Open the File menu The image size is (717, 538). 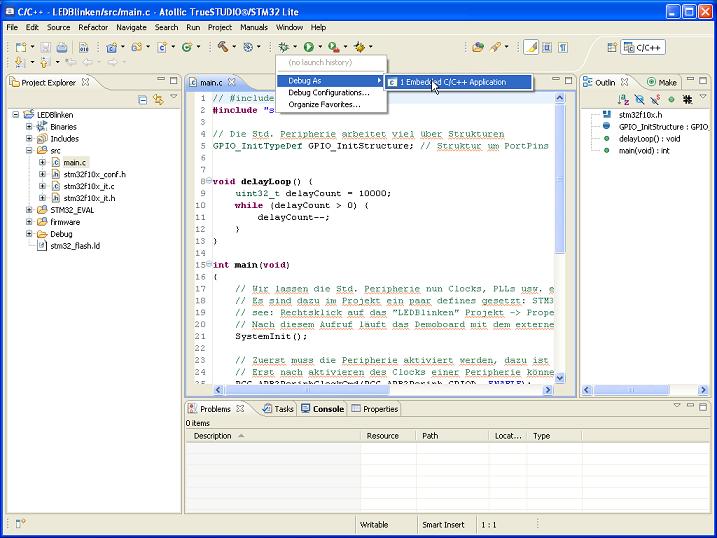click(x=12, y=27)
